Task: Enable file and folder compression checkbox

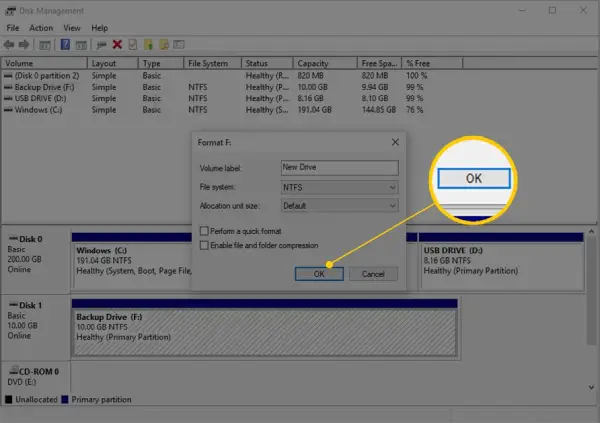Action: point(204,245)
